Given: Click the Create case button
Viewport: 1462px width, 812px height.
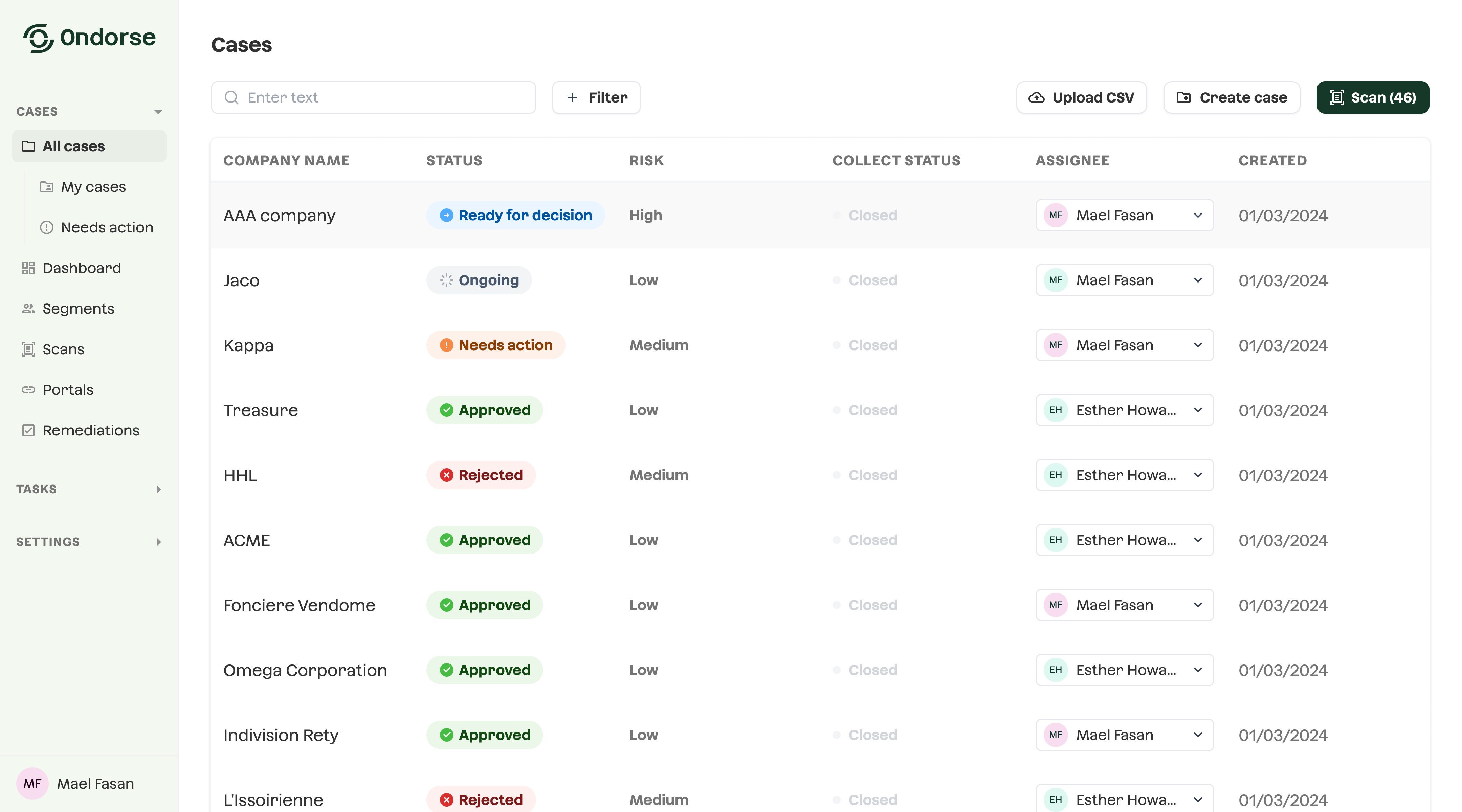Looking at the screenshot, I should (1232, 97).
